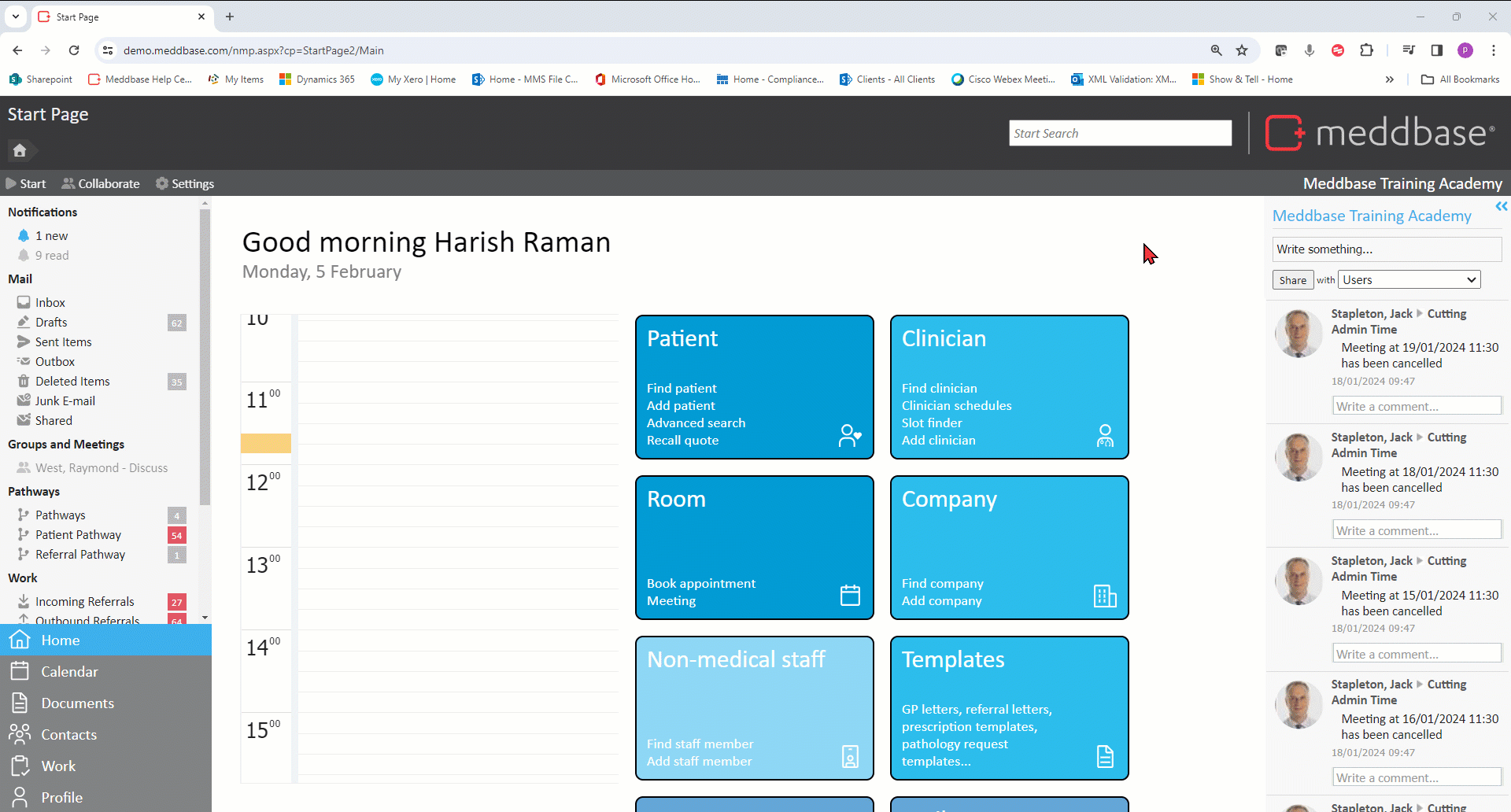Click the left sidebar scrollbar

205,354
